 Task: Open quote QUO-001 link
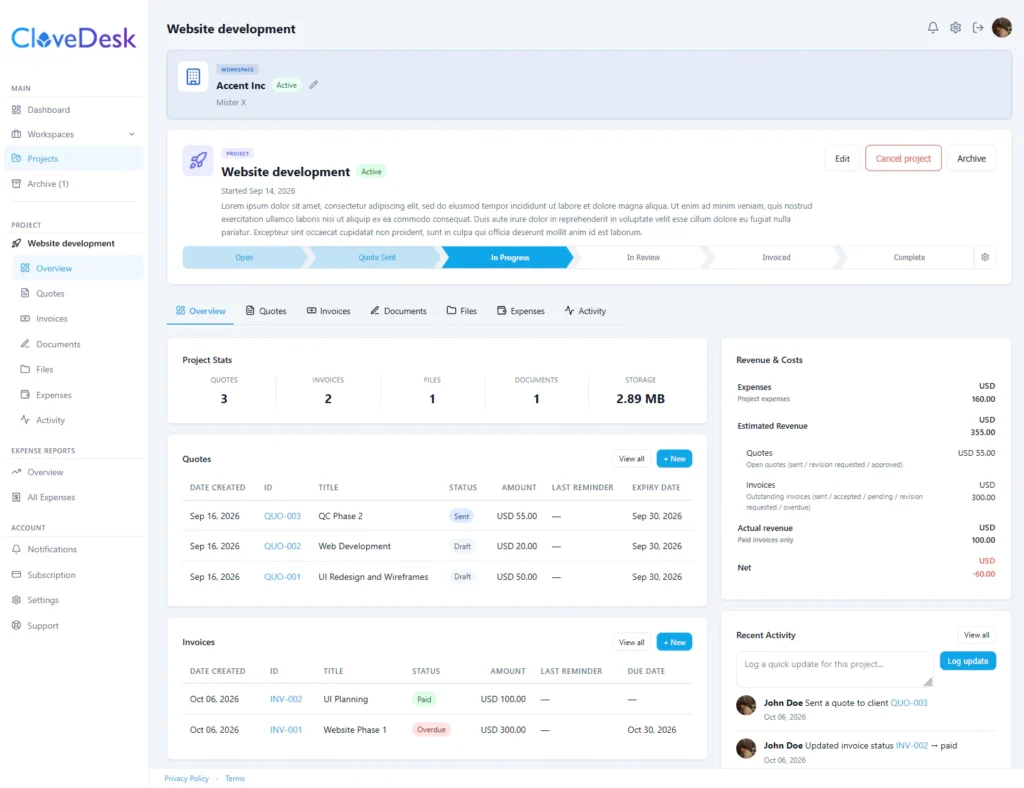(x=282, y=577)
